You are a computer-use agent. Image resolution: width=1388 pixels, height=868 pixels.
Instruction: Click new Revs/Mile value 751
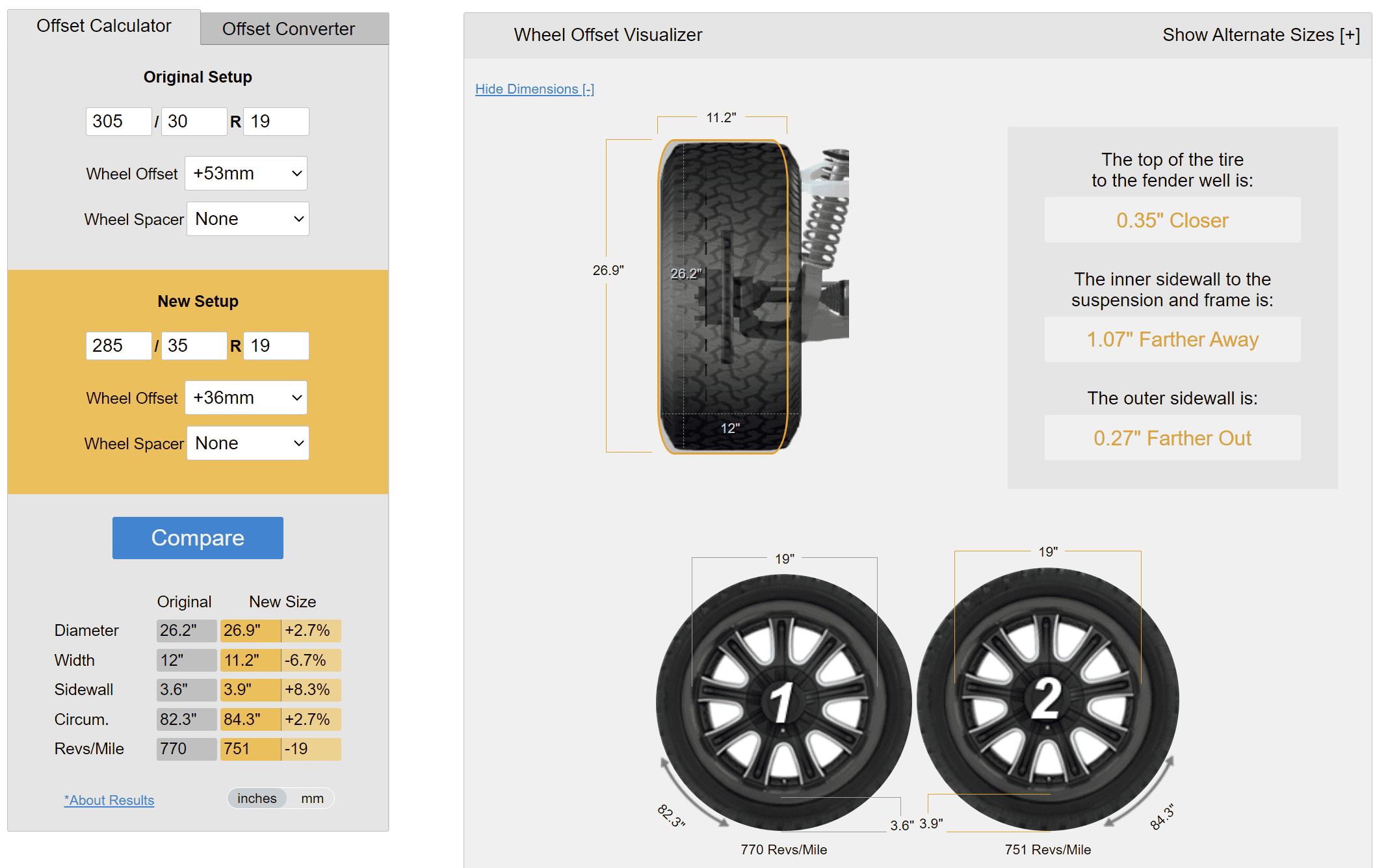tap(250, 749)
